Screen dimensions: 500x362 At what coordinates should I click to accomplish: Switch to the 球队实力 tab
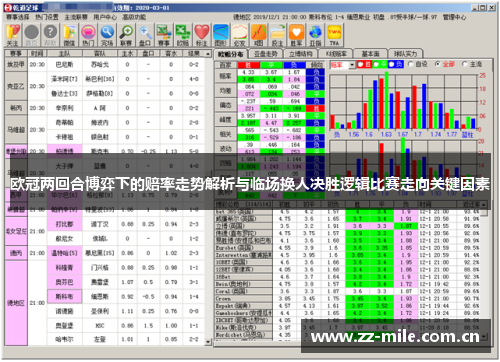405,54
